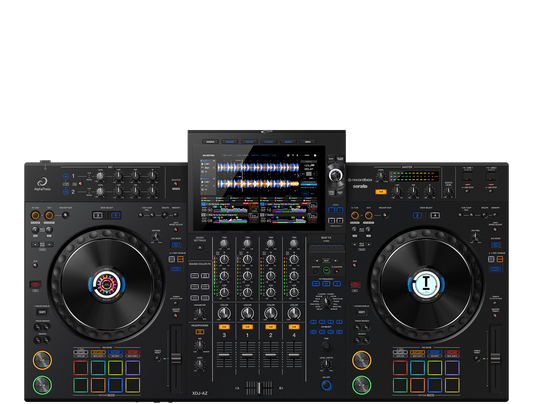Trigger the purple performance pad on left deck

pyautogui.click(x=133, y=368)
